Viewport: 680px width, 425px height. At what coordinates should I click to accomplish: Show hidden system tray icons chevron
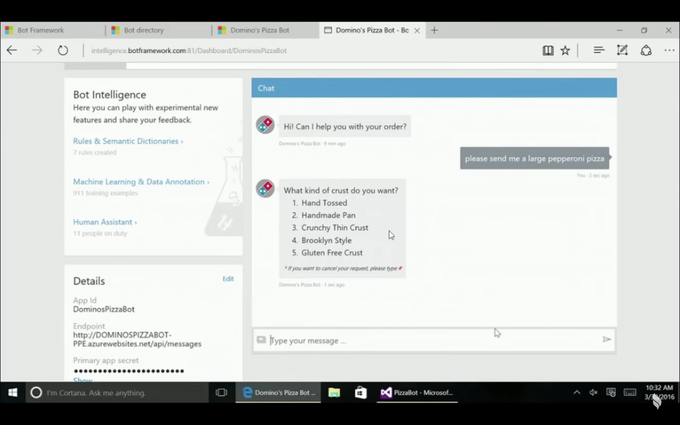[x=576, y=392]
